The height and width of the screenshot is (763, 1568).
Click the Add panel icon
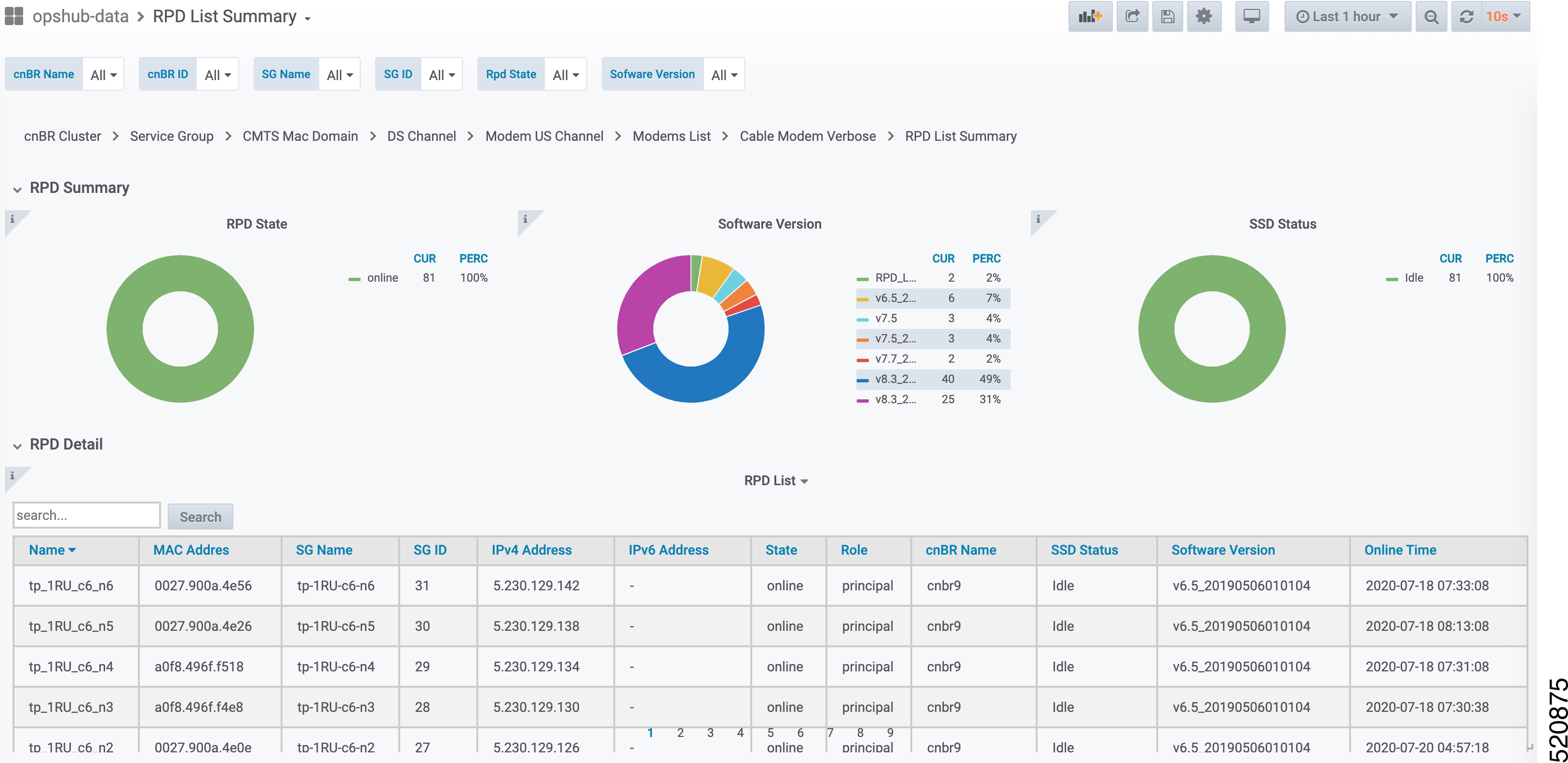1090,16
